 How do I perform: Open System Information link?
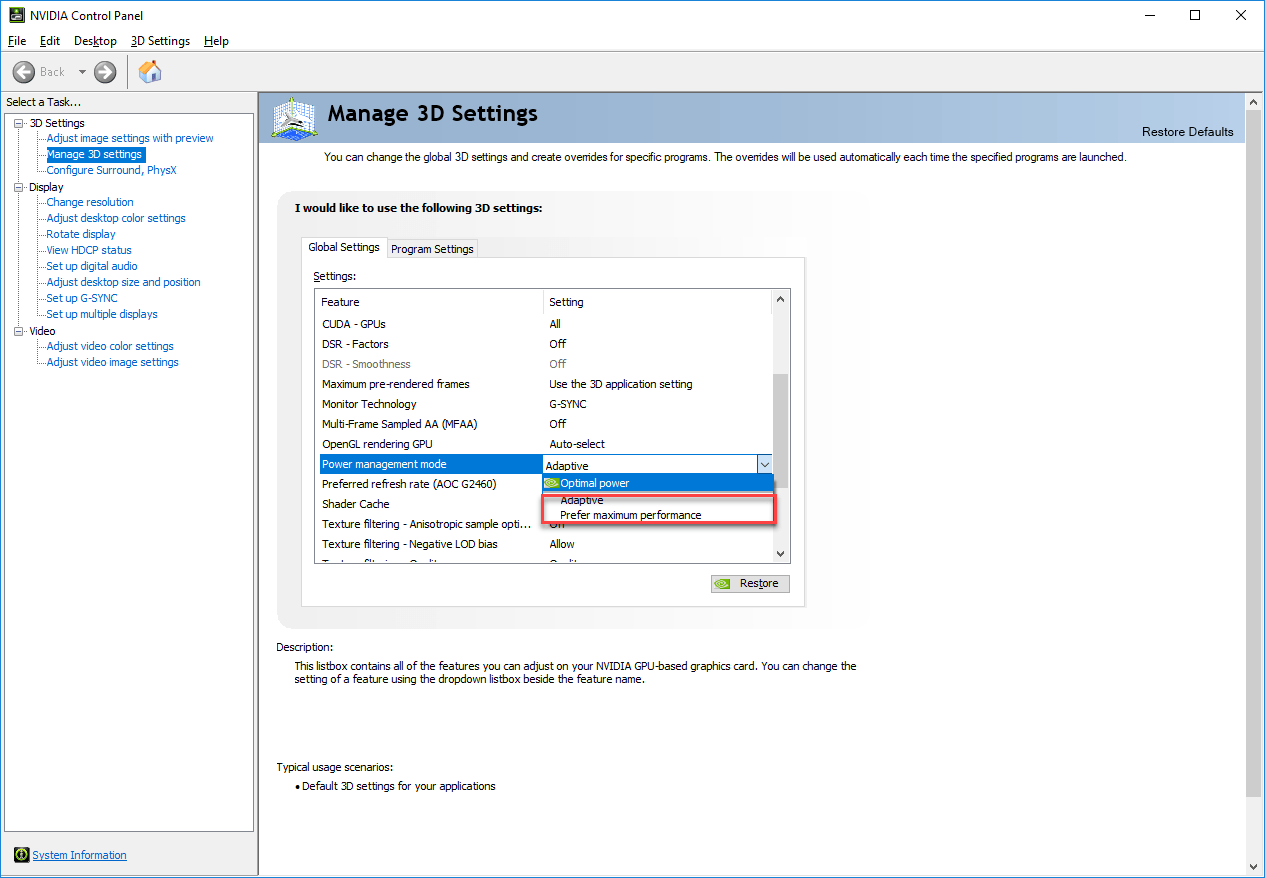(x=79, y=855)
